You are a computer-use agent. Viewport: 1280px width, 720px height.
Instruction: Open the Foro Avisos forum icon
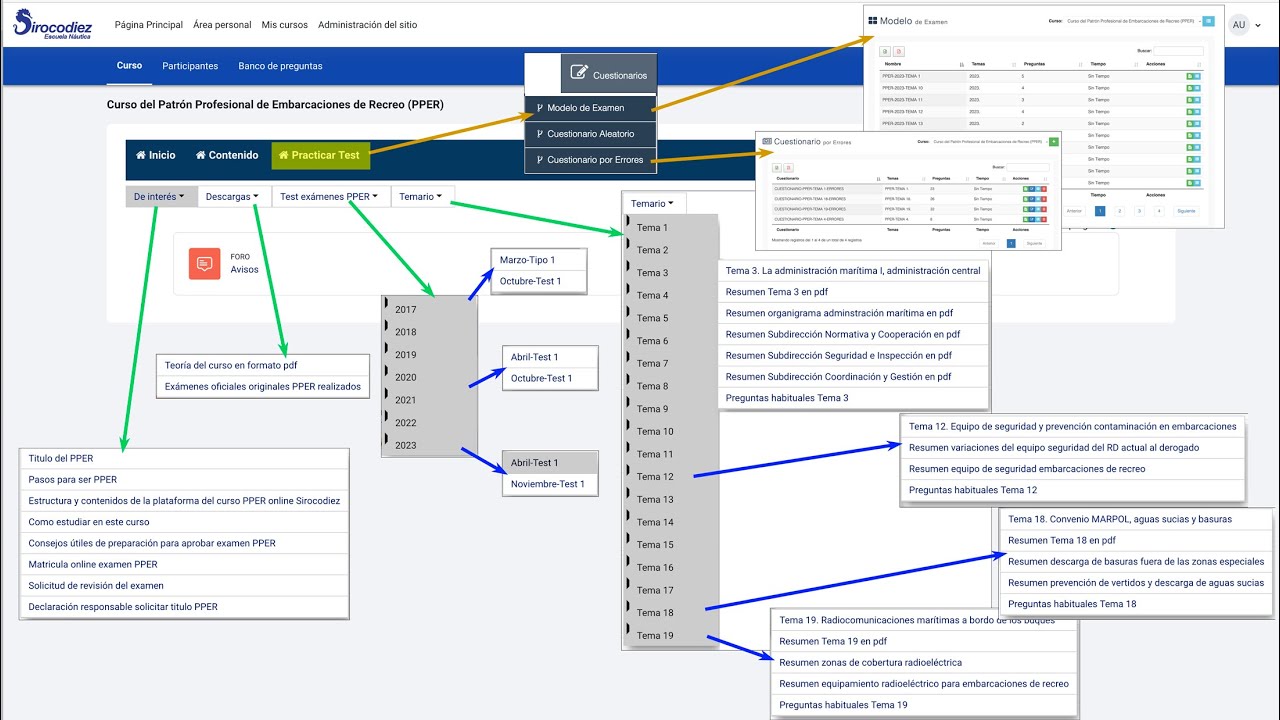point(205,263)
